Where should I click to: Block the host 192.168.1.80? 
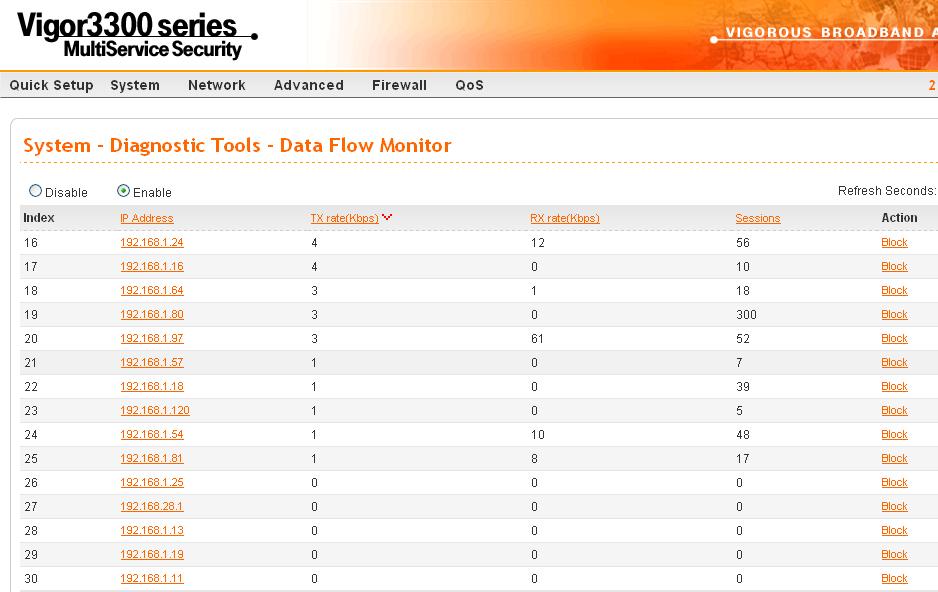tap(894, 314)
